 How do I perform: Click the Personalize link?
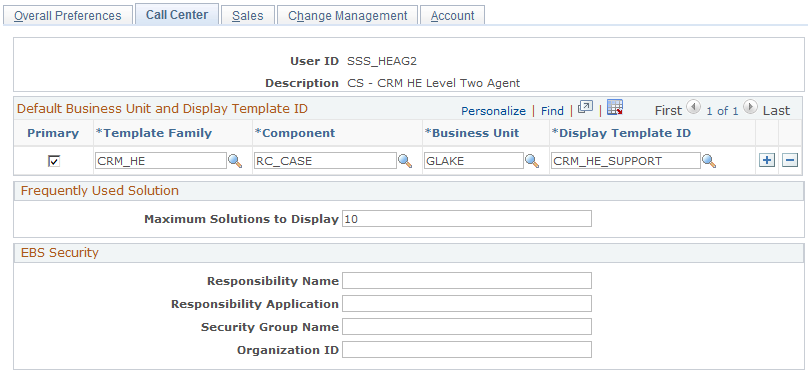tap(493, 111)
